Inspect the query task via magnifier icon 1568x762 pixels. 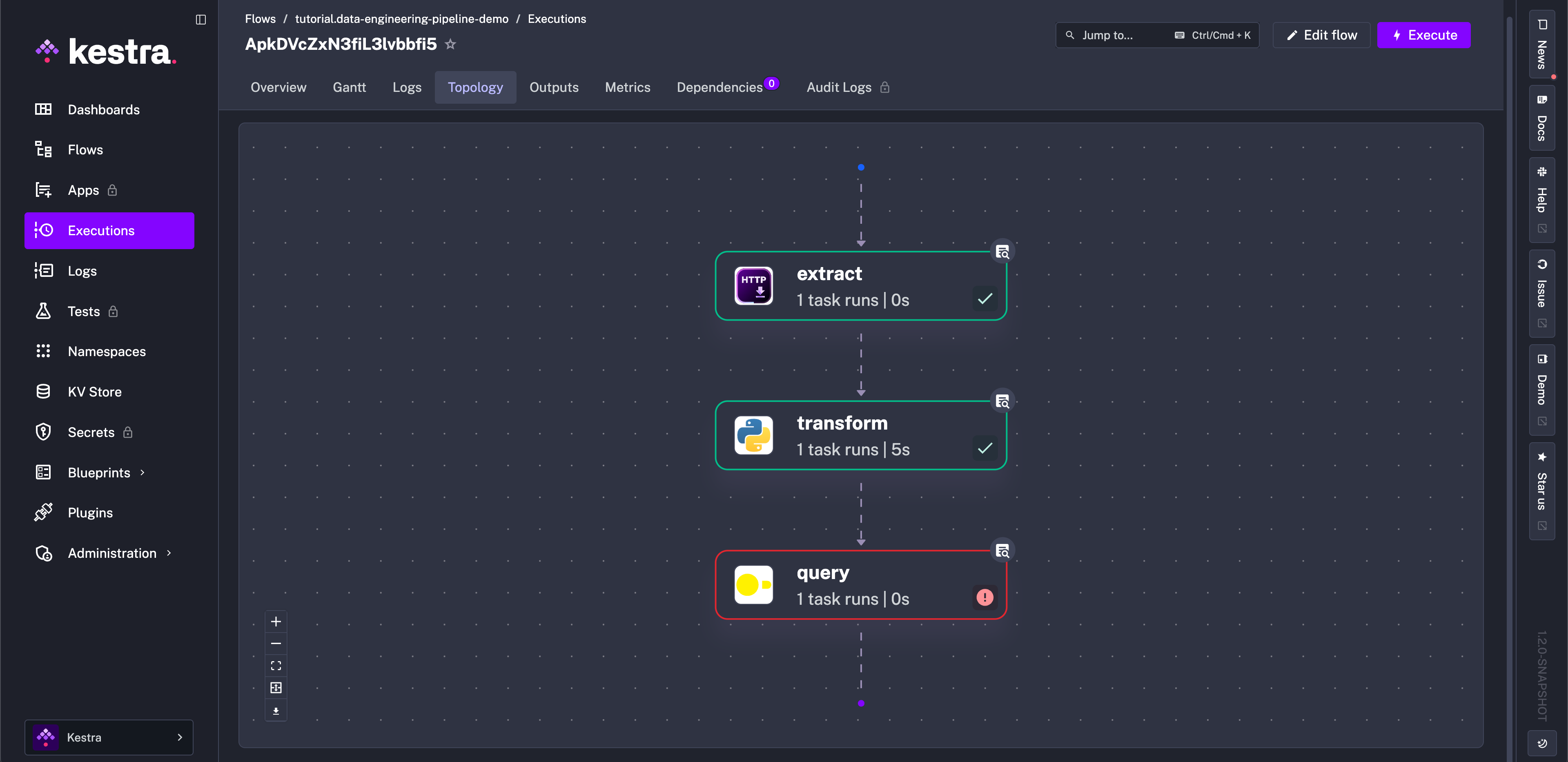tap(1002, 550)
